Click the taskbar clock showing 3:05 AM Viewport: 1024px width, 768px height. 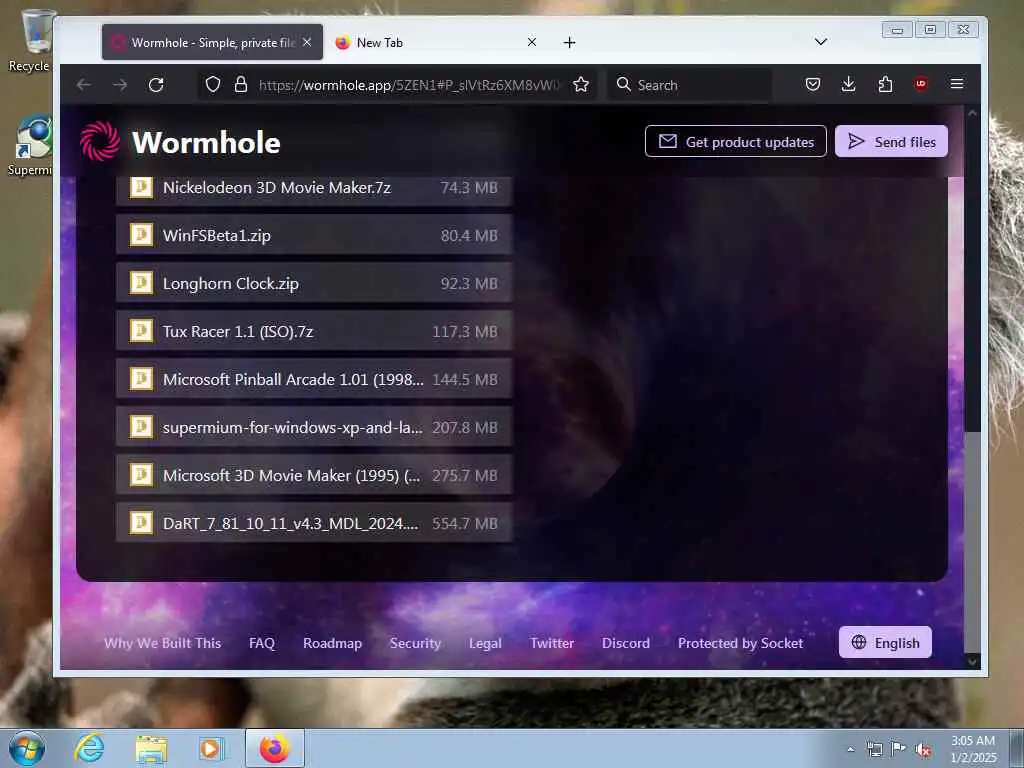click(x=973, y=748)
